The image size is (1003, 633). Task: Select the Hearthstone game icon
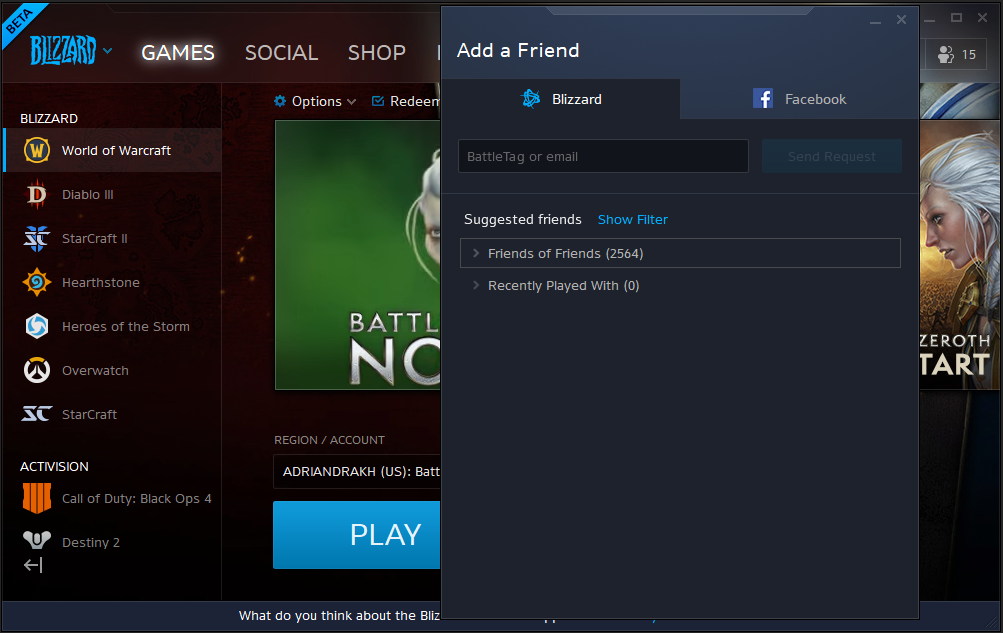[x=36, y=283]
